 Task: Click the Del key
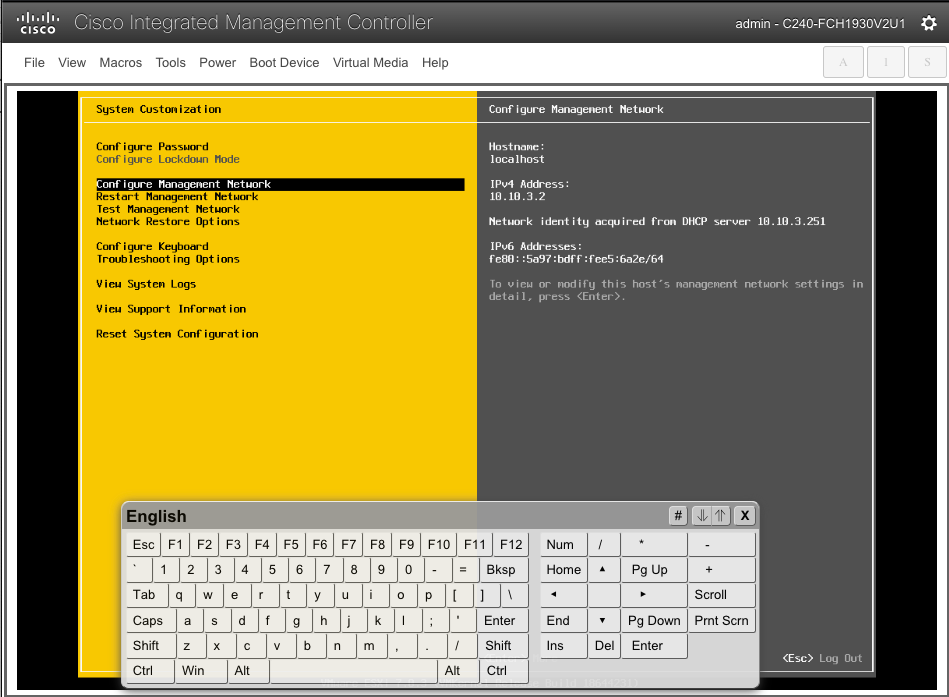604,646
